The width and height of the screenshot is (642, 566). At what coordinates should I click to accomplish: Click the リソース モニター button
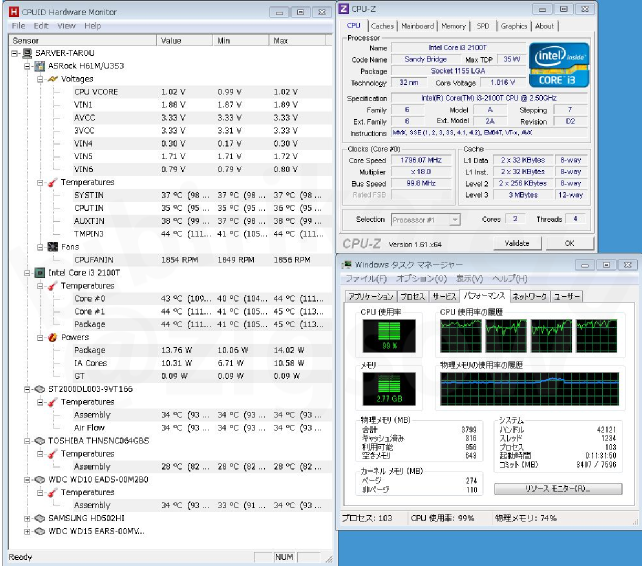(556, 489)
